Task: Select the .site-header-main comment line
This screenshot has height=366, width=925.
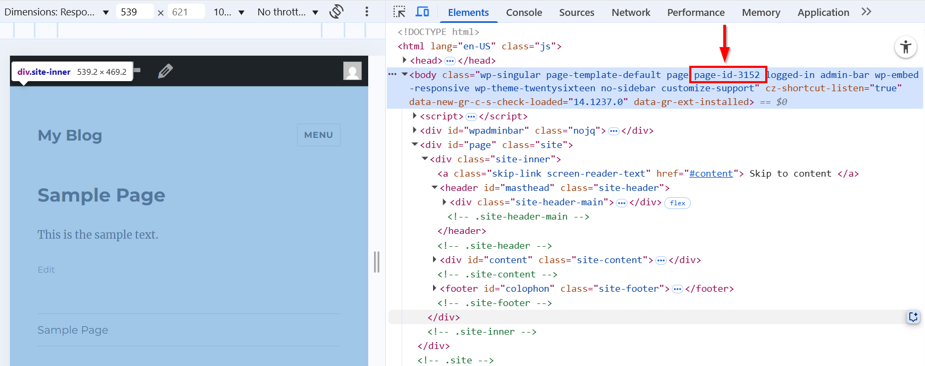Action: pyautogui.click(x=519, y=217)
